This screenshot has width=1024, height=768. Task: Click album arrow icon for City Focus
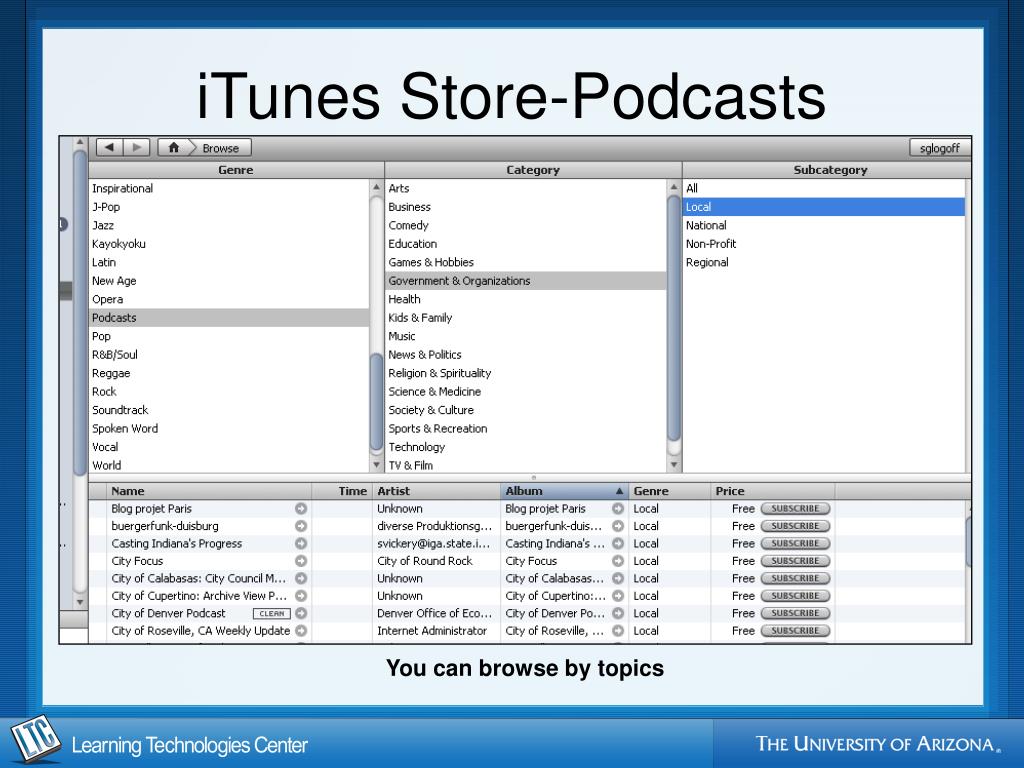click(x=618, y=561)
